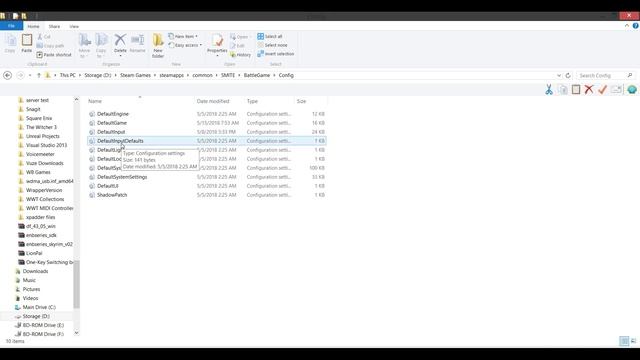
Task: Select BD-ROM Drive (E:) in the sidebar
Action: (x=43, y=325)
